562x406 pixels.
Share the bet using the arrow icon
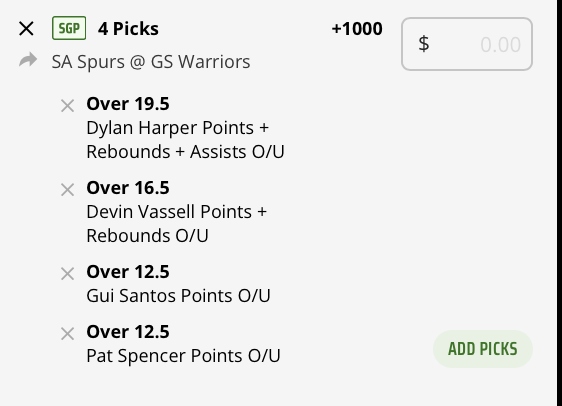(x=28, y=60)
